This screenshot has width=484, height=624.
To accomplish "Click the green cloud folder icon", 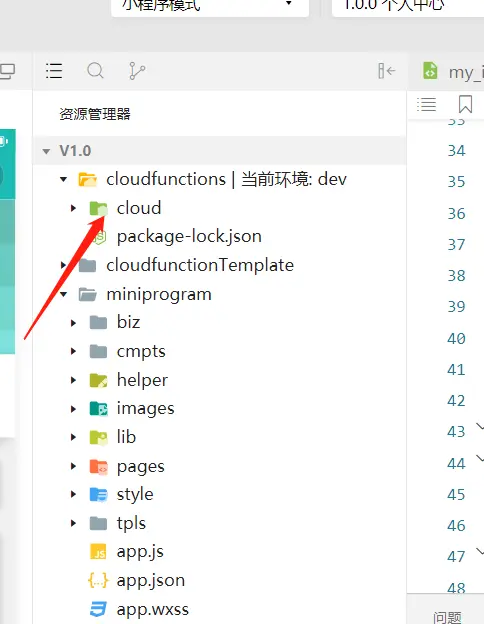I will [x=98, y=208].
